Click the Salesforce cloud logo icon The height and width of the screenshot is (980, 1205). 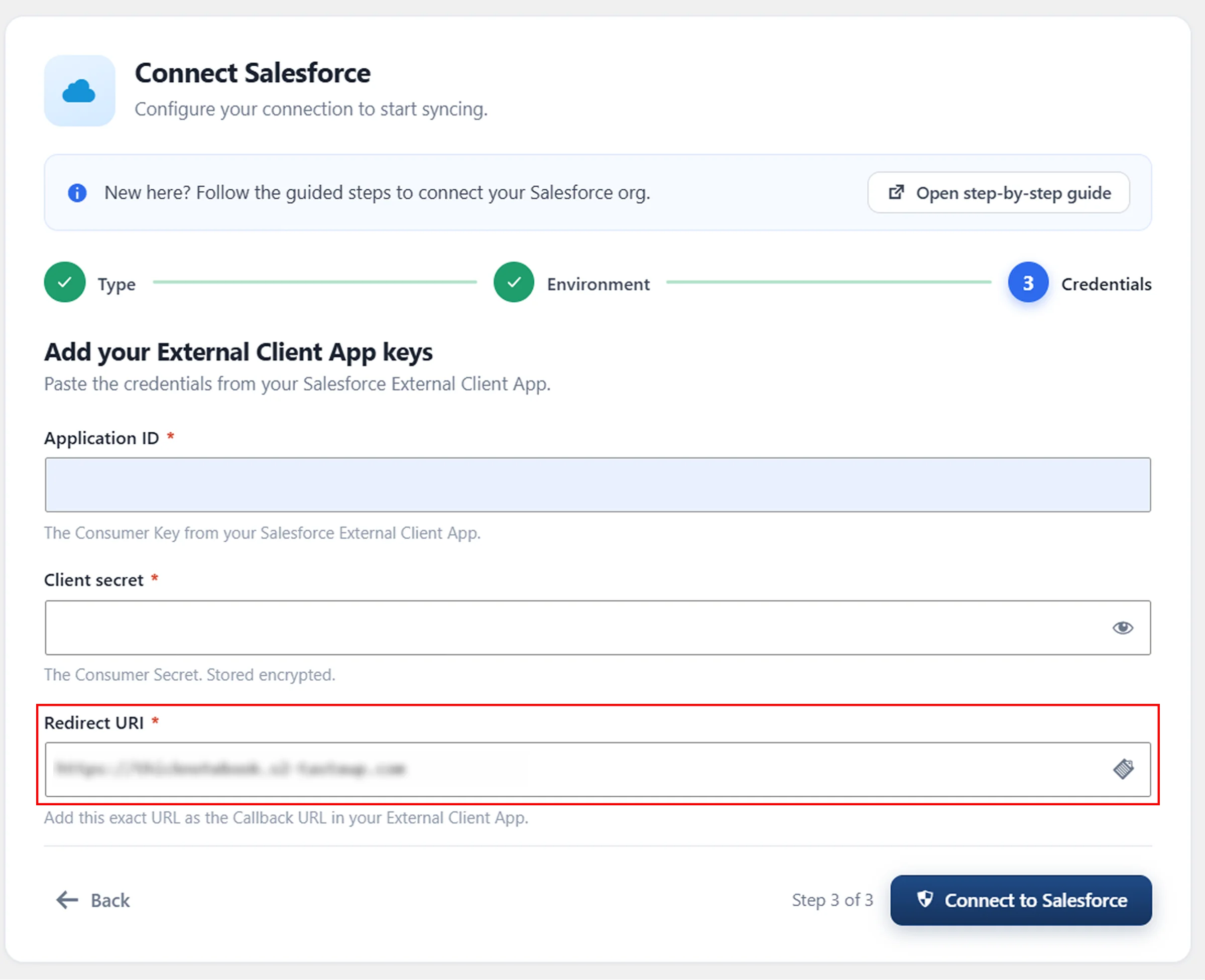tap(80, 91)
